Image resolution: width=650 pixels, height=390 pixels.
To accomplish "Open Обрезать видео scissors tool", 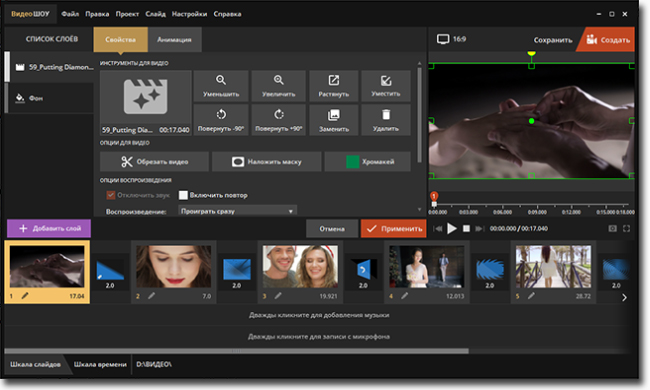I will point(154,162).
